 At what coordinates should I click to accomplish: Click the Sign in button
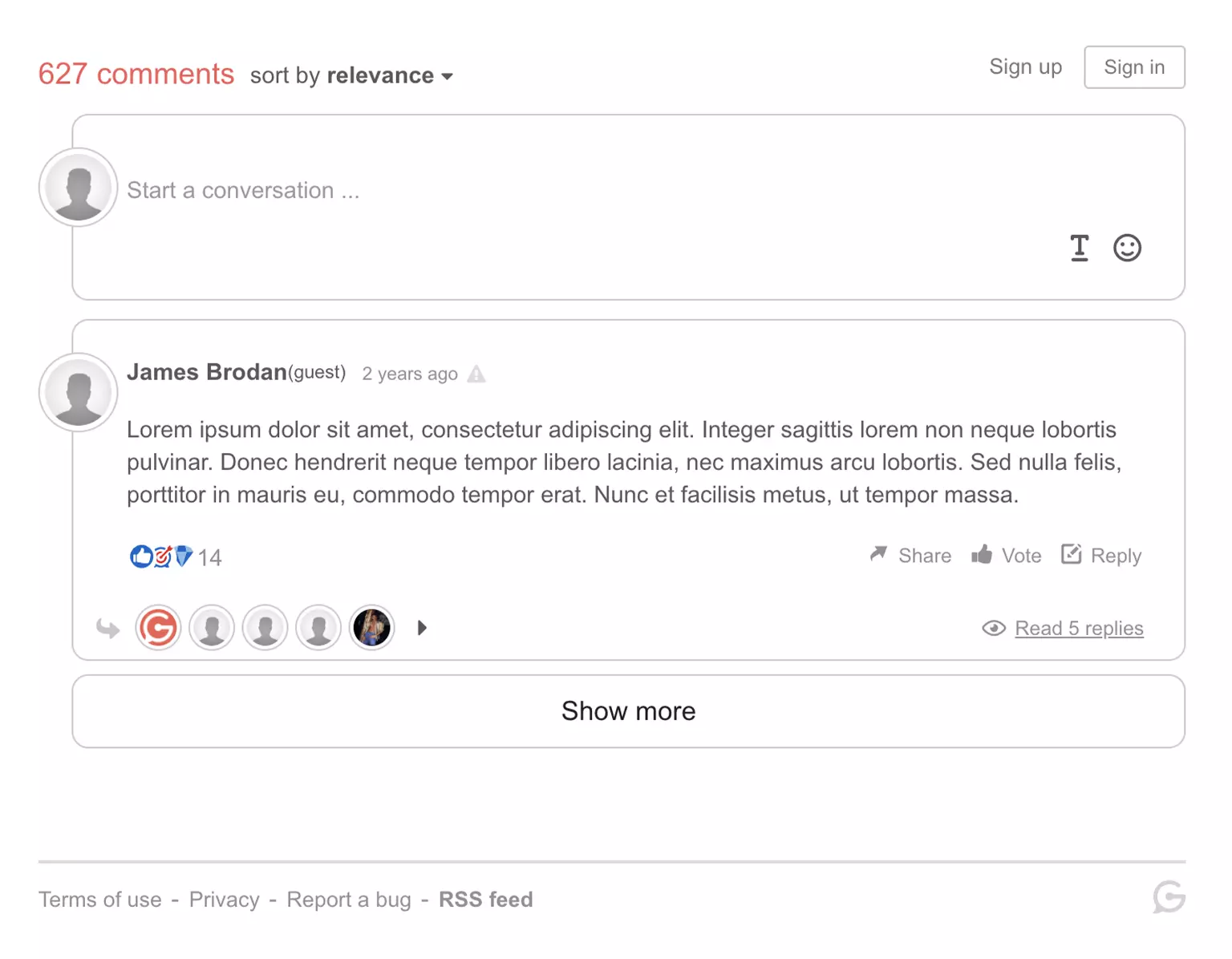pyautogui.click(x=1134, y=67)
